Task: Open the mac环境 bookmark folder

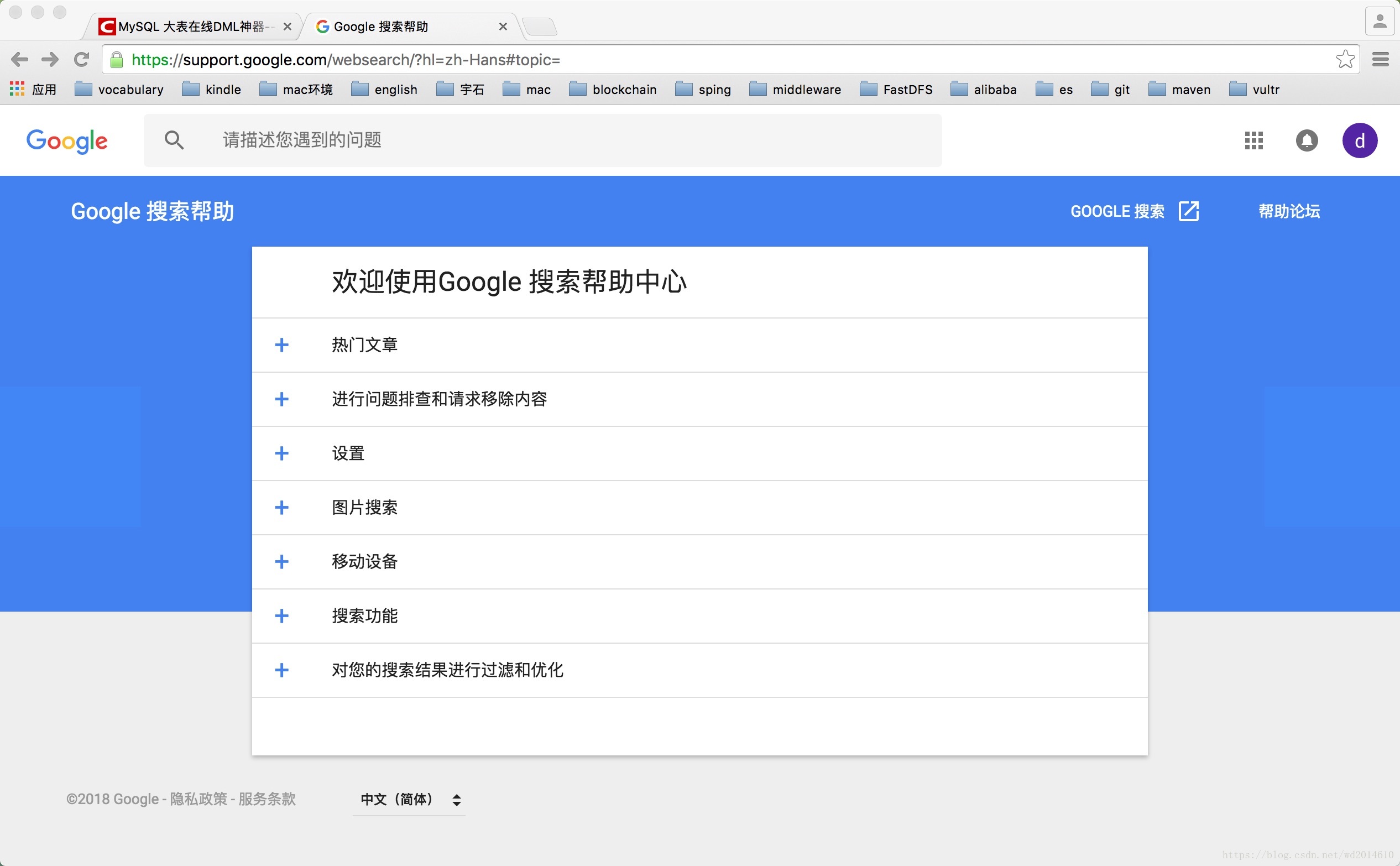Action: [295, 89]
